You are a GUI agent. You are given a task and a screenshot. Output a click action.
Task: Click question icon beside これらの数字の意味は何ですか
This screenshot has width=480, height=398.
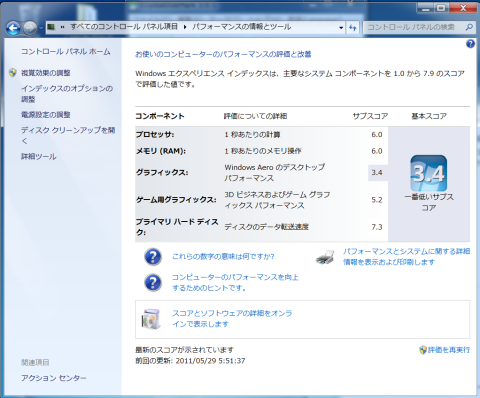(x=153, y=257)
